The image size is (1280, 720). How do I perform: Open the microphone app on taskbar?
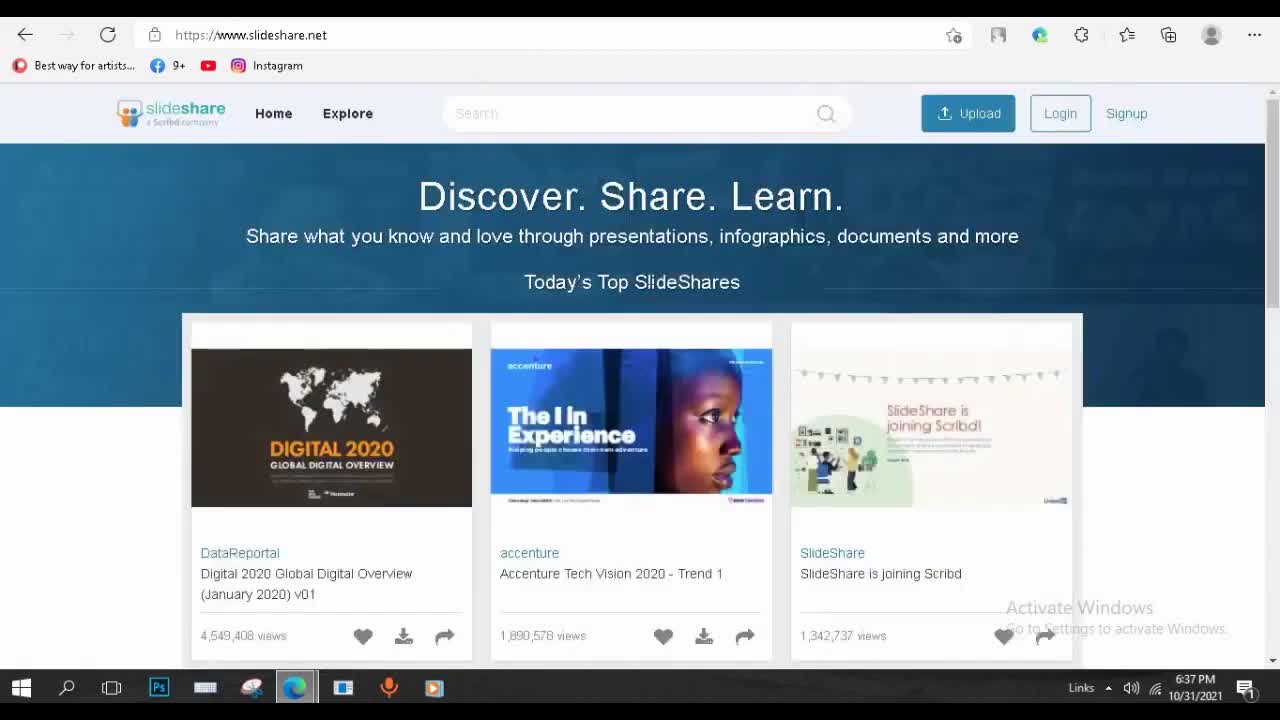(389, 688)
